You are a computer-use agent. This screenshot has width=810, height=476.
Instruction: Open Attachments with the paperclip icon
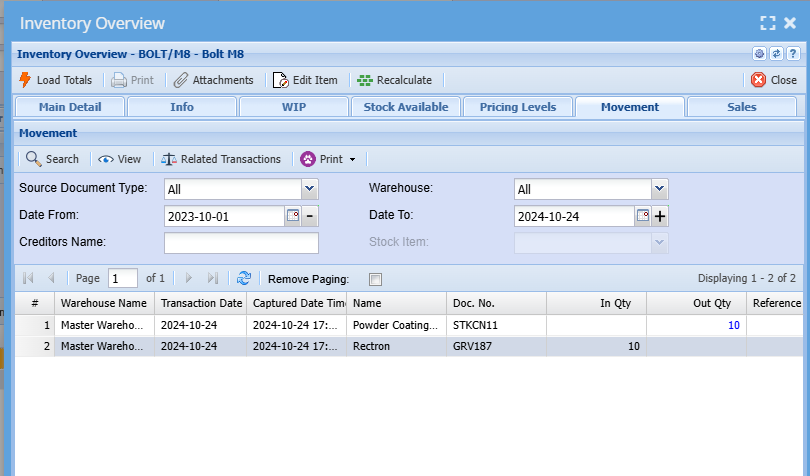pyautogui.click(x=180, y=80)
